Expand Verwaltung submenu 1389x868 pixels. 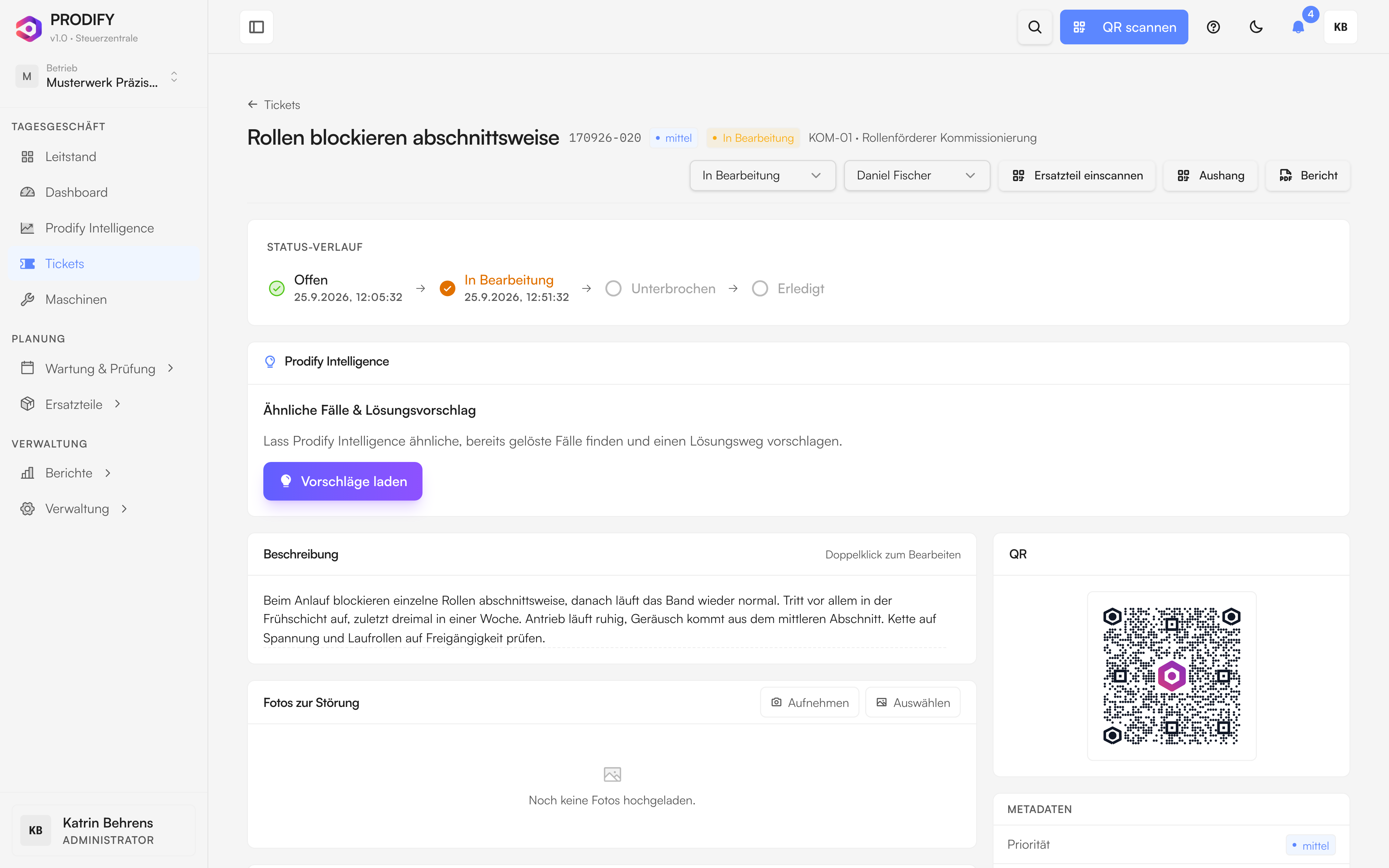pyautogui.click(x=103, y=509)
